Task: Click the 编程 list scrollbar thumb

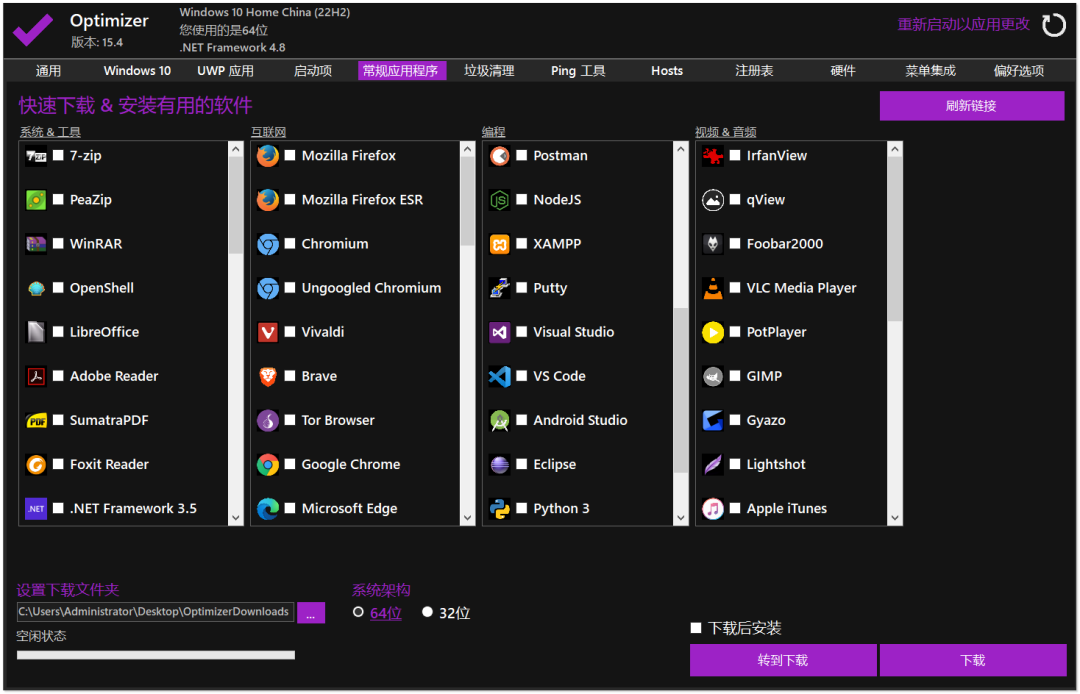Action: [681, 390]
